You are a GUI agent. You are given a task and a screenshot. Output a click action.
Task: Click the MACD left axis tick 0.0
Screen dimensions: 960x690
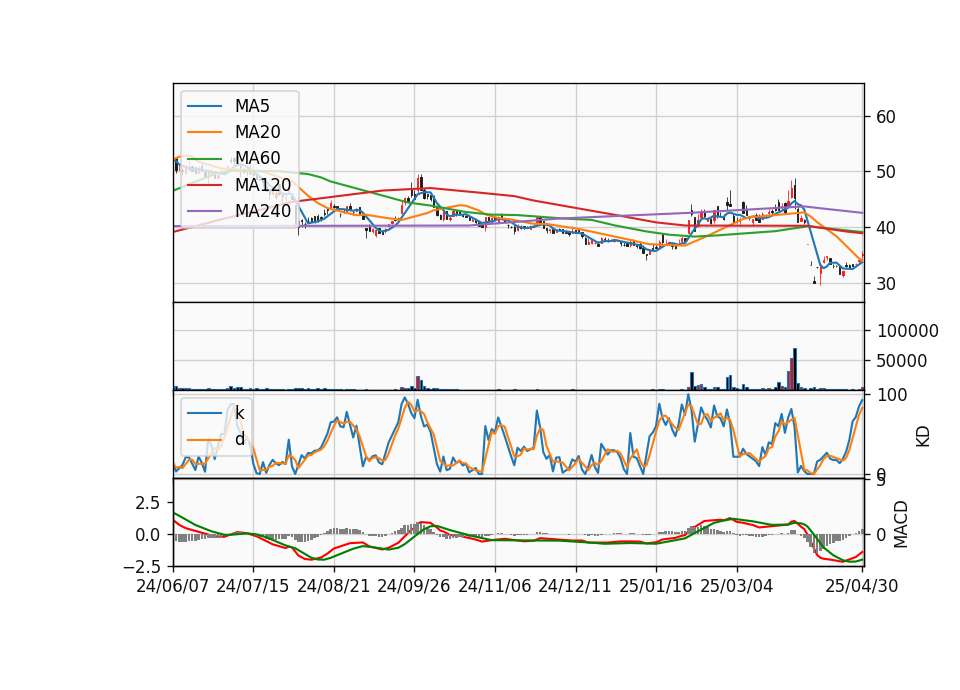(148, 534)
